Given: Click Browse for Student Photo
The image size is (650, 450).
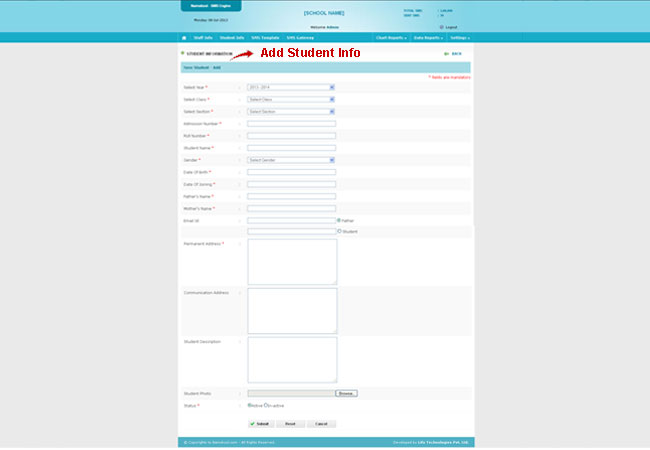Looking at the screenshot, I should click(x=346, y=393).
